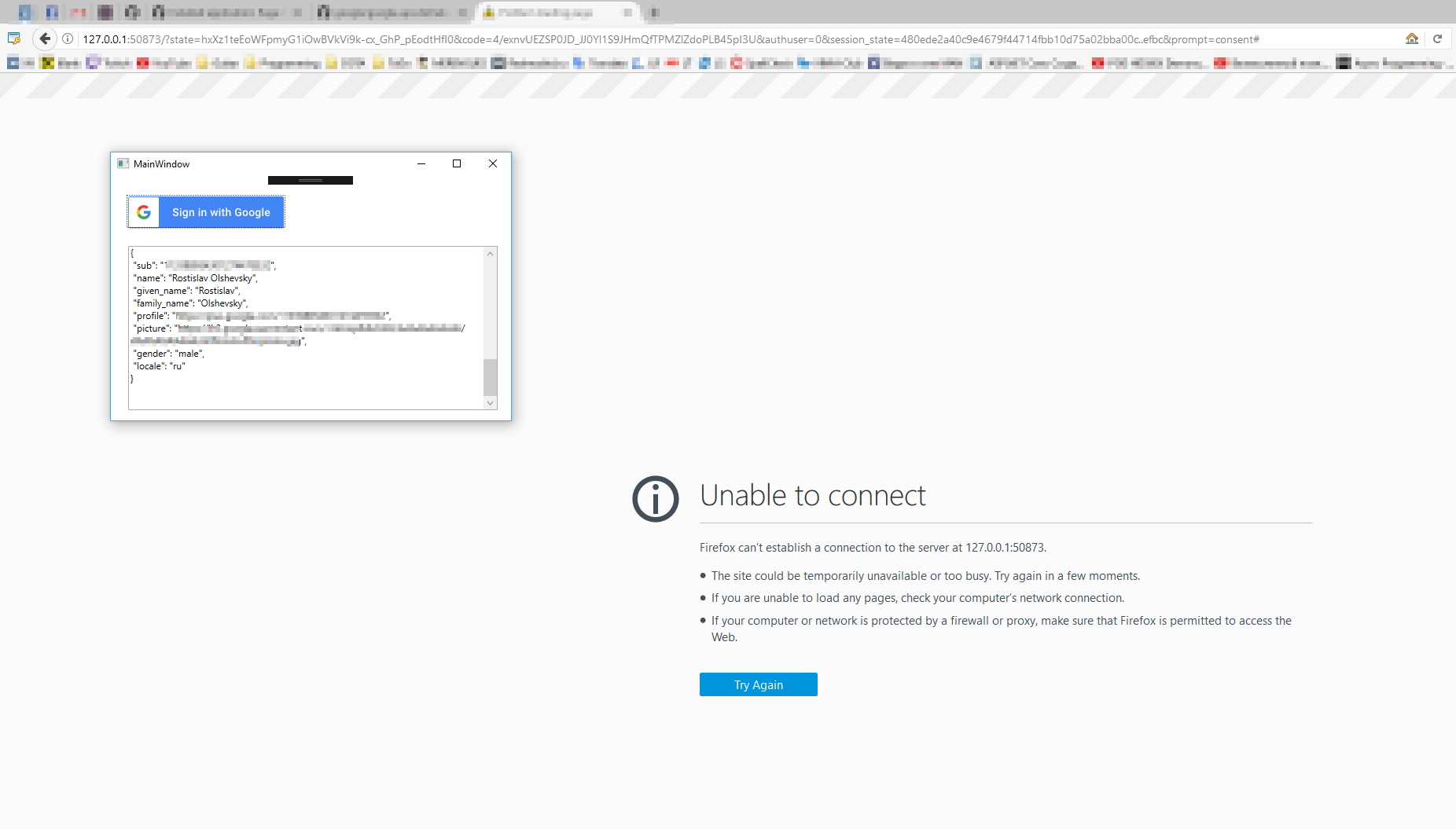Screen dimensions: 1456x829
Task: Click the "locale": "ru" line
Action: pyautogui.click(x=159, y=366)
